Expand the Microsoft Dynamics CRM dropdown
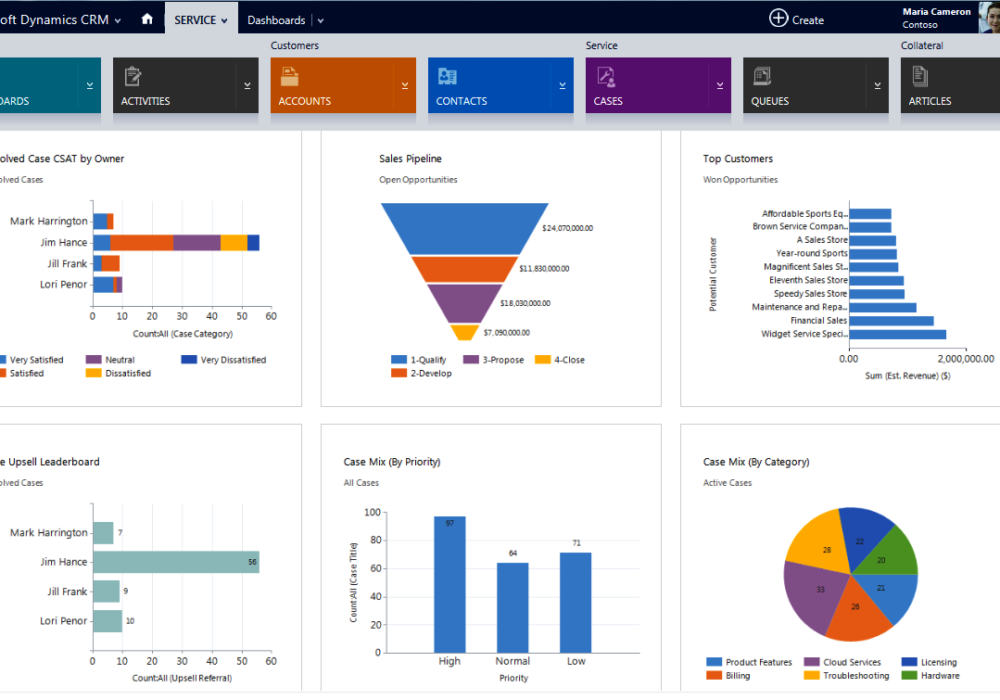This screenshot has width=1000, height=700. pos(118,20)
